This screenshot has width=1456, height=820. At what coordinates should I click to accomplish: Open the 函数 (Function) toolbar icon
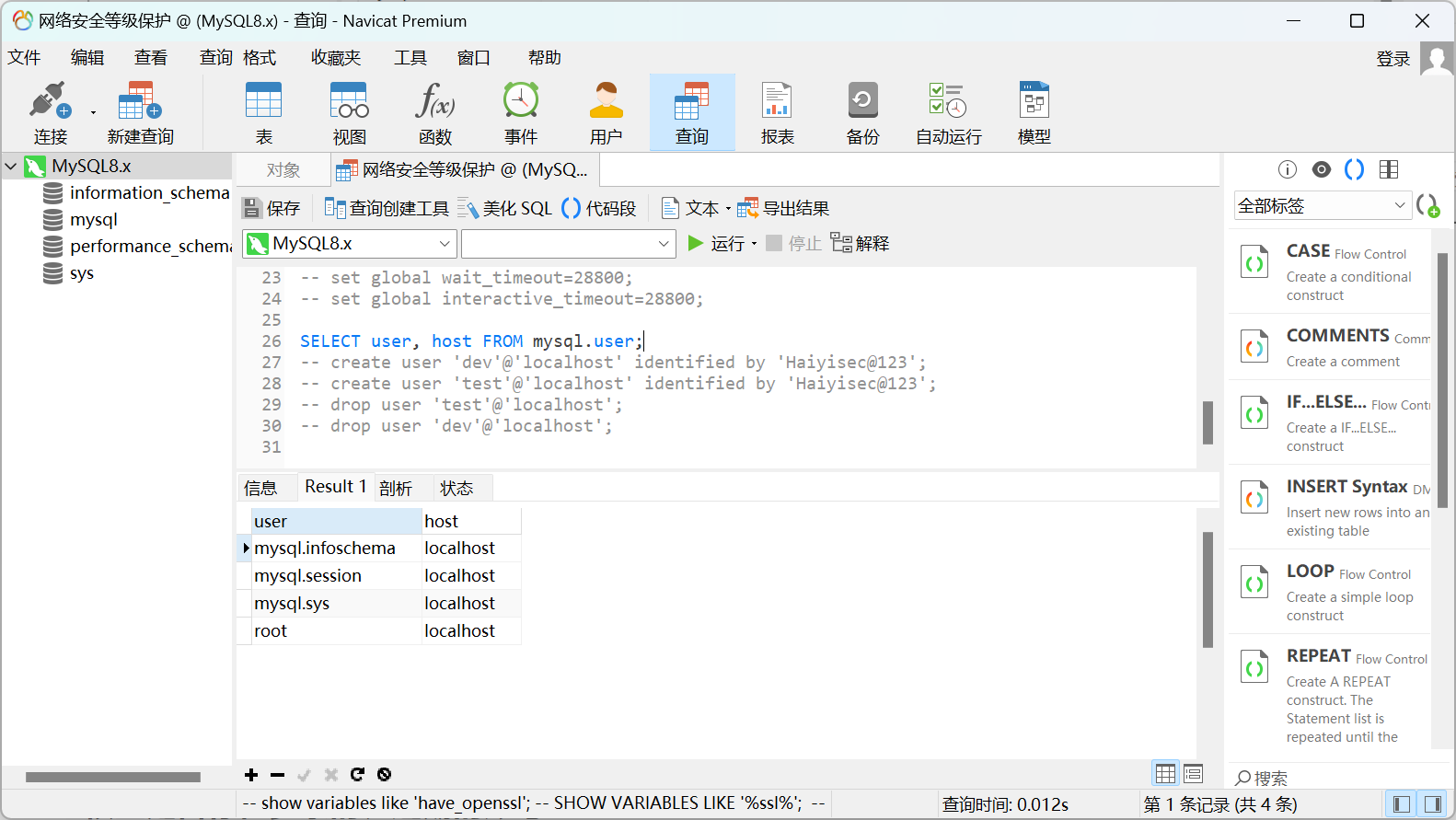[x=435, y=112]
